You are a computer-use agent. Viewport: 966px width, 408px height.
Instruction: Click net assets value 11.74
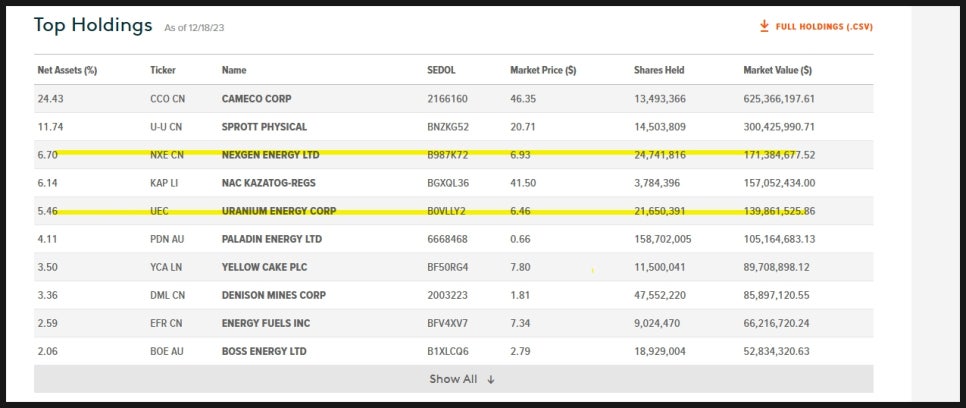pyautogui.click(x=51, y=127)
